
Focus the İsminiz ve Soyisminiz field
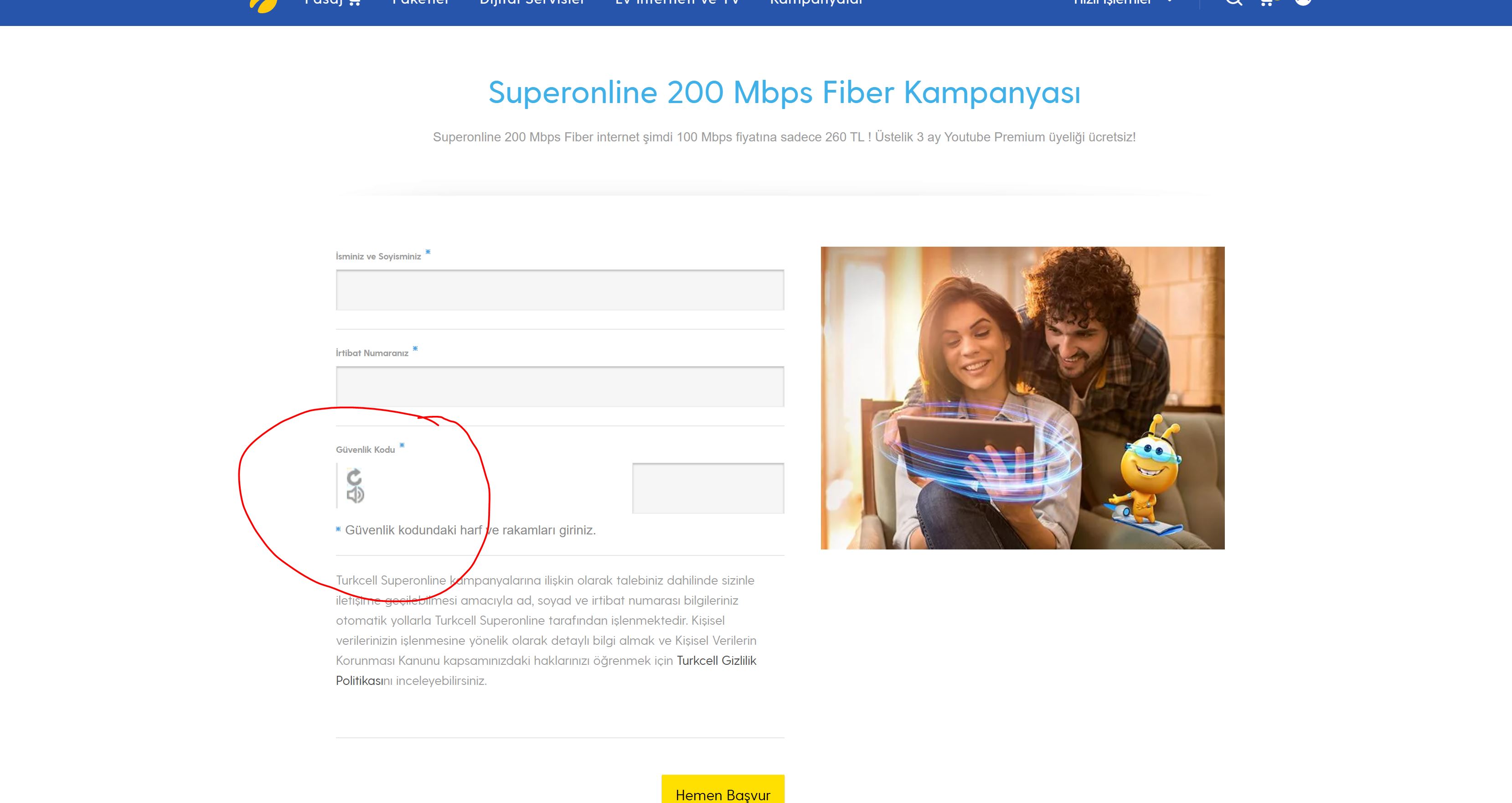pos(560,290)
